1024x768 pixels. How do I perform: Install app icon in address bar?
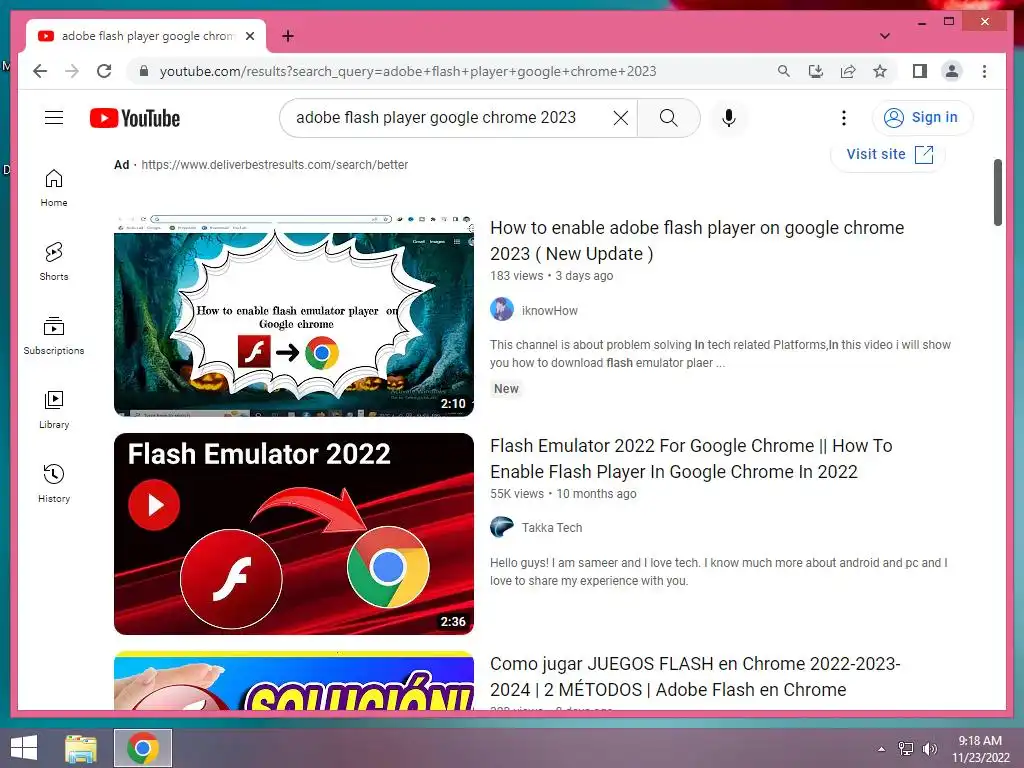[x=816, y=71]
